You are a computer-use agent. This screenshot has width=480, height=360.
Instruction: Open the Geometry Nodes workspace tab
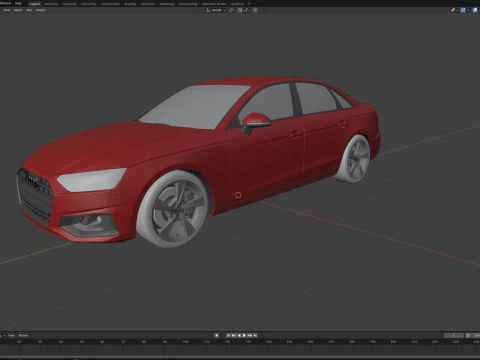pos(214,4)
